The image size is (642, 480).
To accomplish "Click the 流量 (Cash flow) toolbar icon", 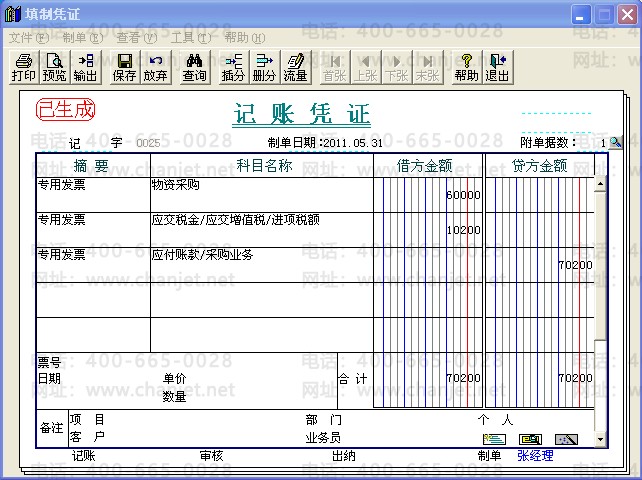I will [295, 67].
